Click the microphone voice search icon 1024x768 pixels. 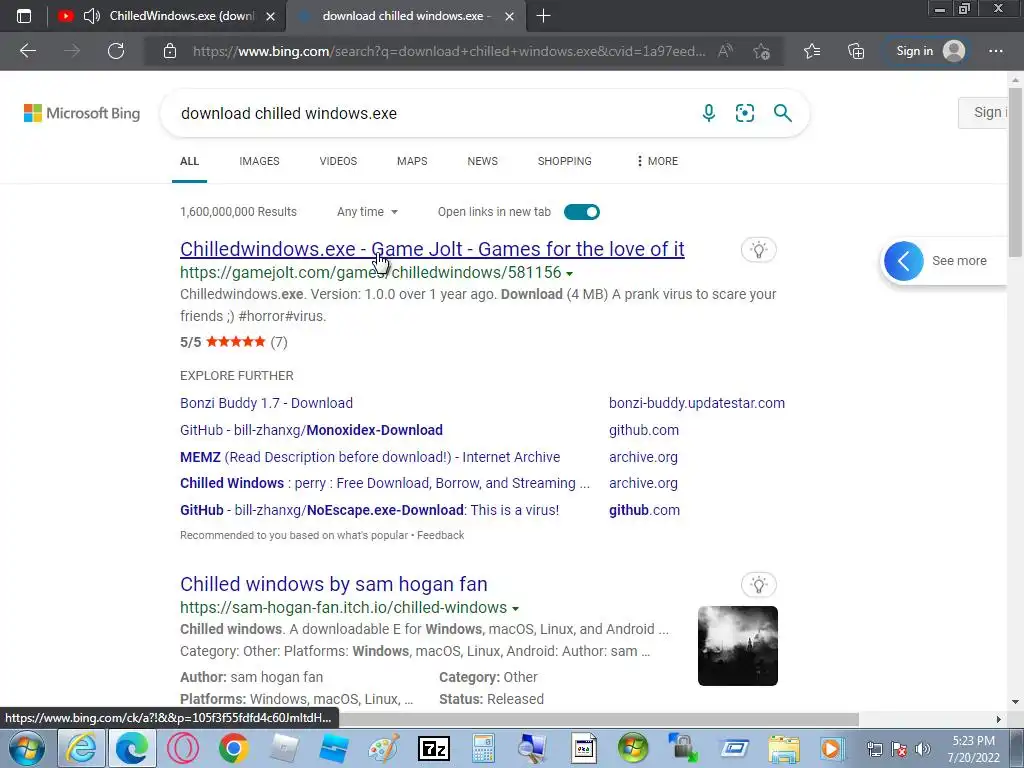(709, 113)
